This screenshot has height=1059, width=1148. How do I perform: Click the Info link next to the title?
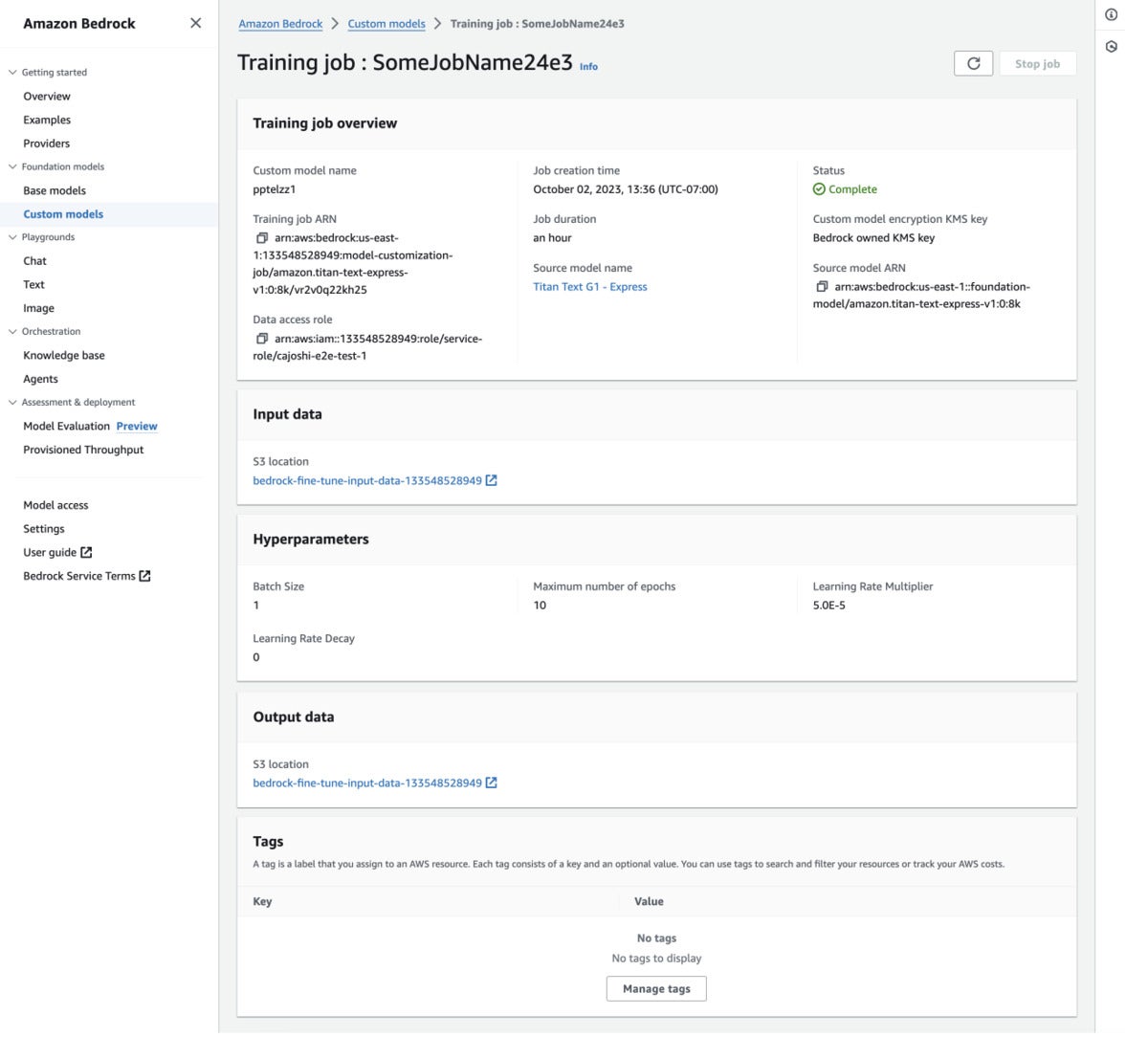(x=588, y=67)
